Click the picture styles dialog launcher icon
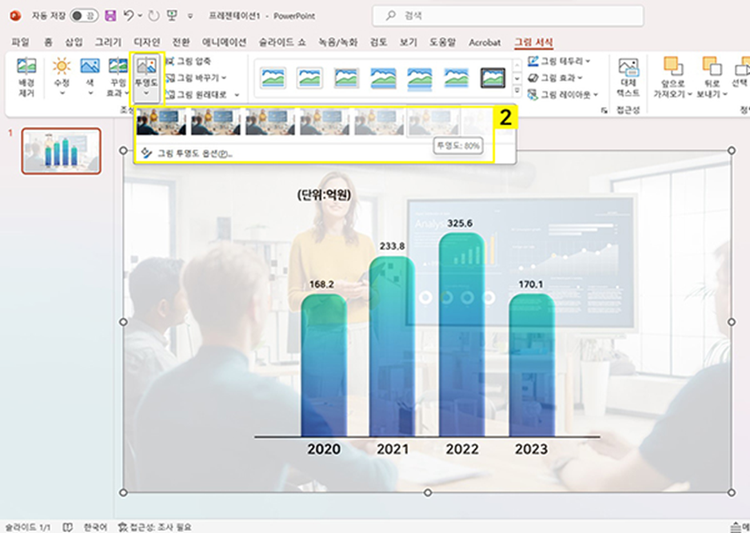750x533 pixels. [x=604, y=111]
